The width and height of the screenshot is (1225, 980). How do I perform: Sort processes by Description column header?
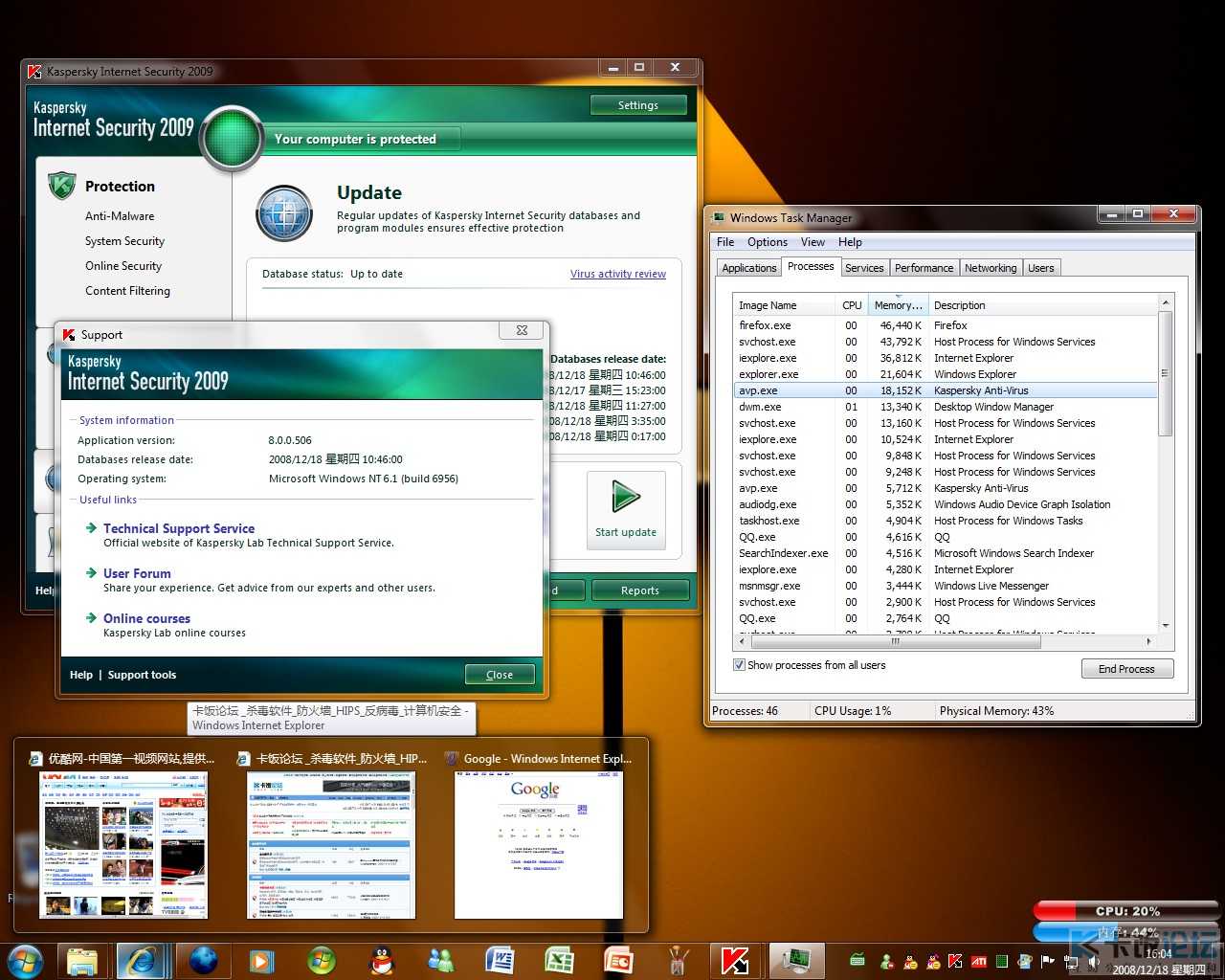[x=1041, y=305]
